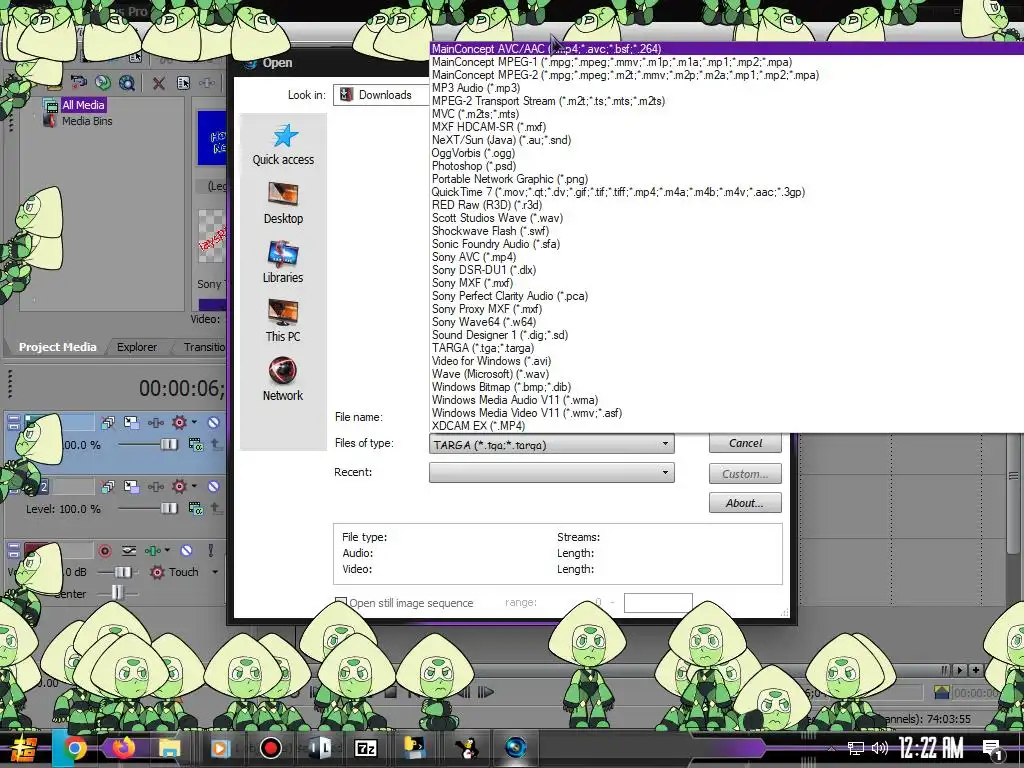Switch to the Explorer tab
The image size is (1024, 768).
coord(136,347)
